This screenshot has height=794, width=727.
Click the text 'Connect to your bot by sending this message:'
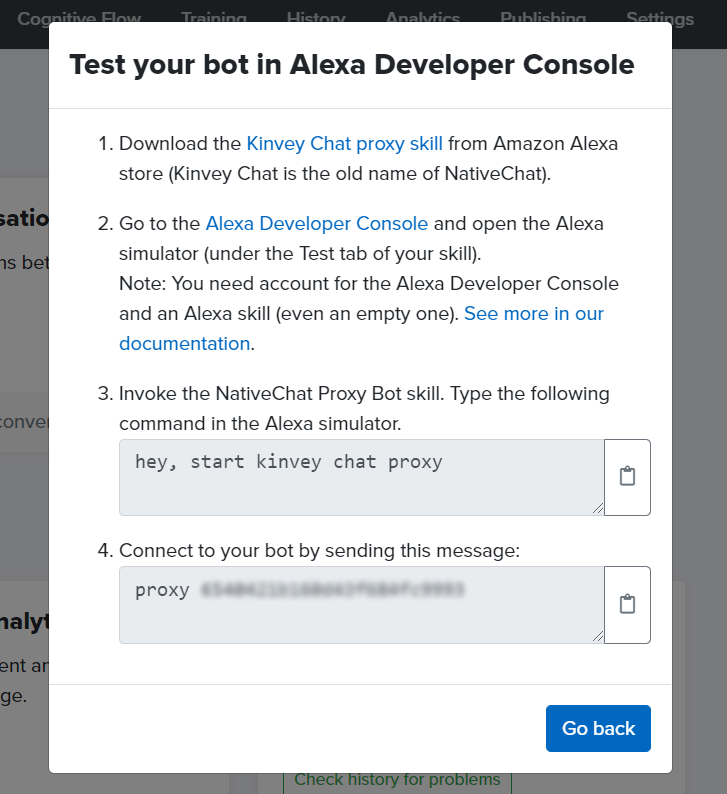point(319,550)
